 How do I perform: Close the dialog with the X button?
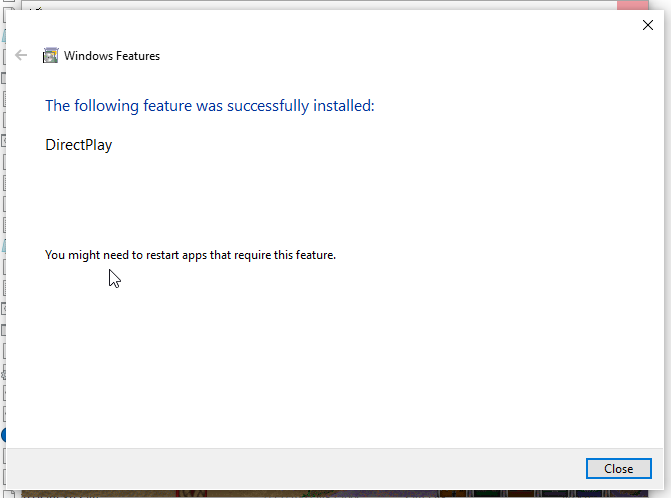647,25
